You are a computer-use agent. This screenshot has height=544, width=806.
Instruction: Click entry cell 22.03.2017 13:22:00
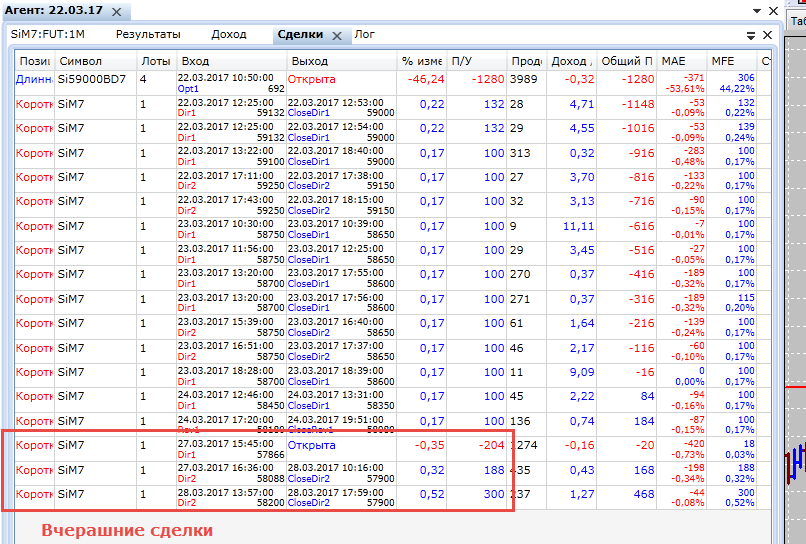point(231,156)
